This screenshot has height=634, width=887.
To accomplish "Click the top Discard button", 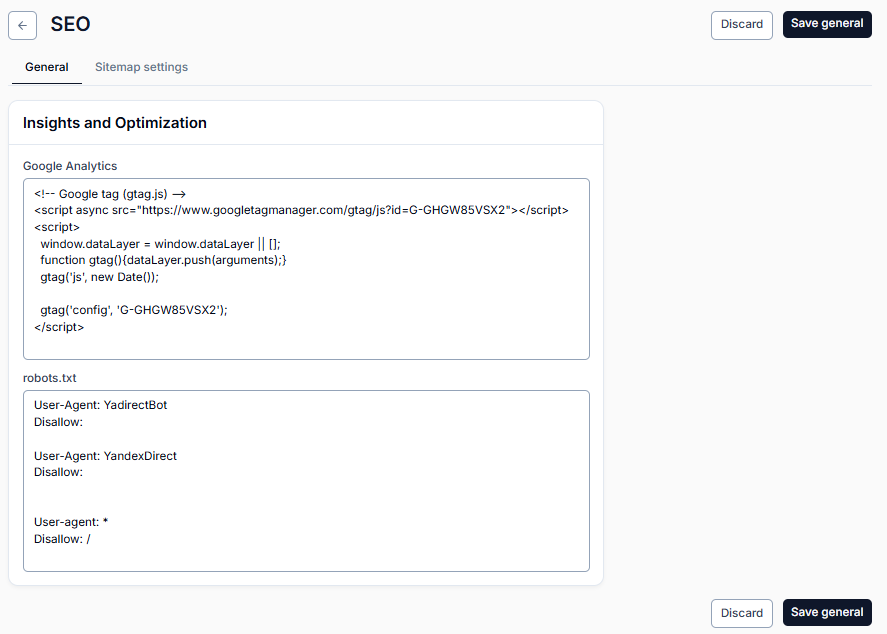I will [742, 25].
